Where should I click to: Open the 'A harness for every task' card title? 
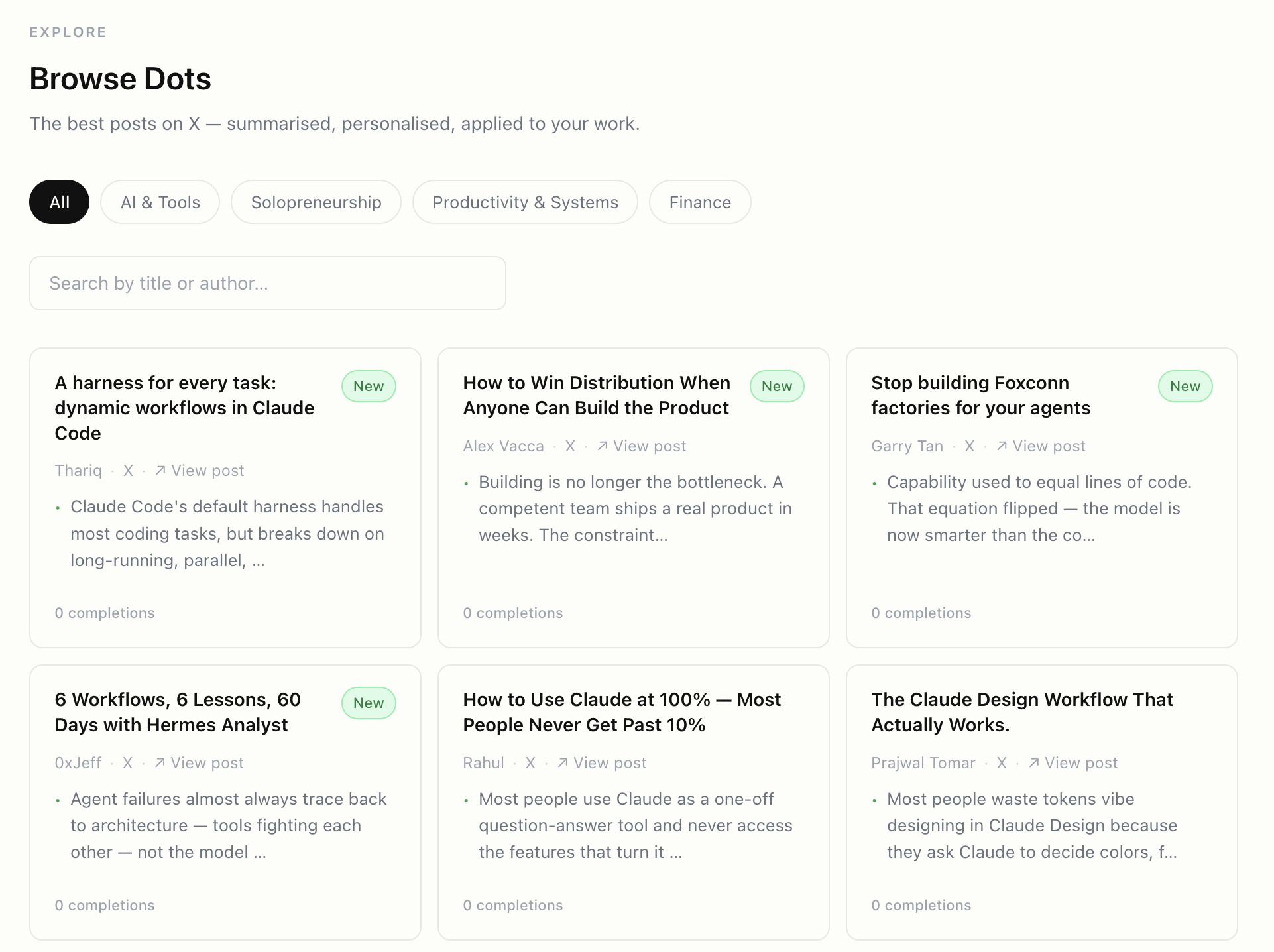point(185,408)
